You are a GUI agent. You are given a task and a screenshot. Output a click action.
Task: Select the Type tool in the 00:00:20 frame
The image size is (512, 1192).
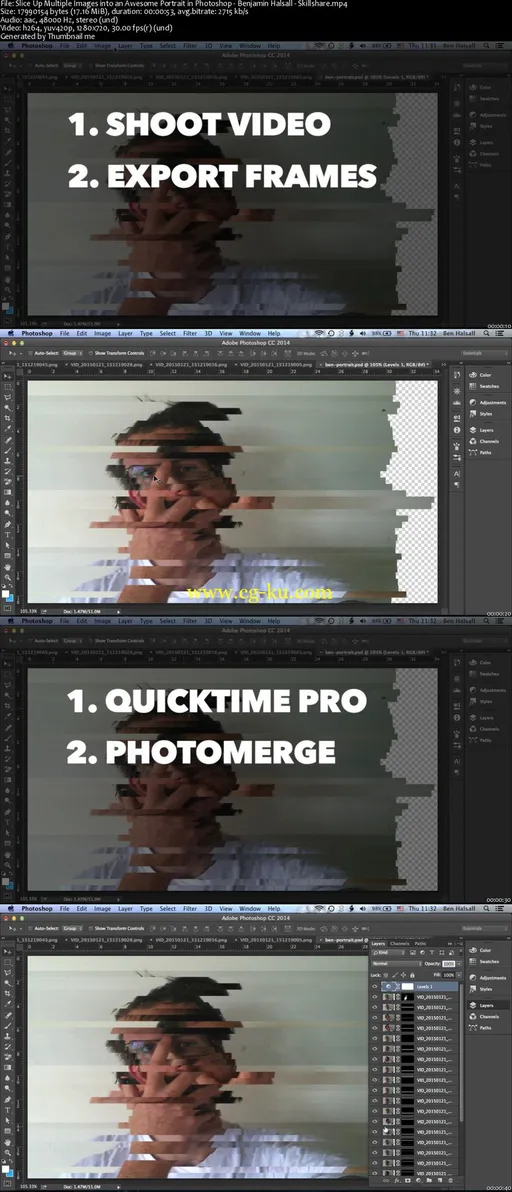tap(8, 534)
